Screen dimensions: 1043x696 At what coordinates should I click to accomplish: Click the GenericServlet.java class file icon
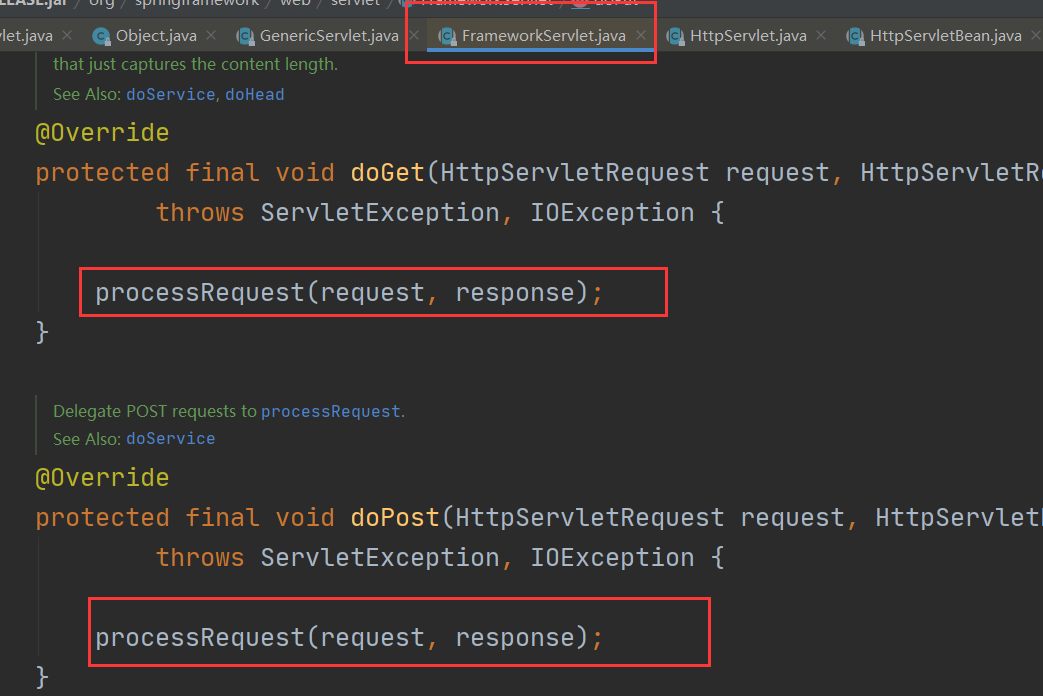[245, 37]
